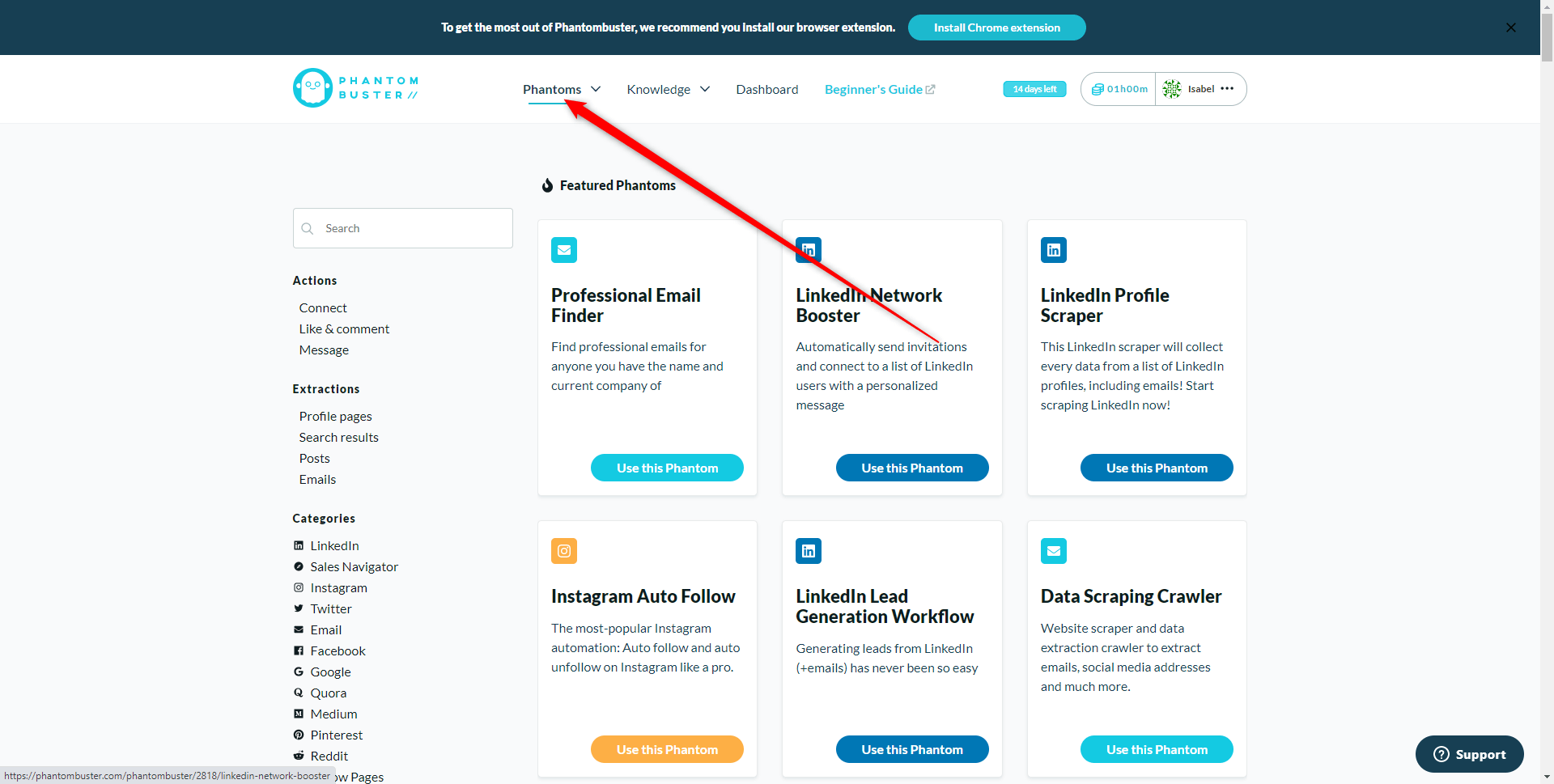The image size is (1554, 784).
Task: Click the Quora icon in sidebar
Action: tap(299, 693)
